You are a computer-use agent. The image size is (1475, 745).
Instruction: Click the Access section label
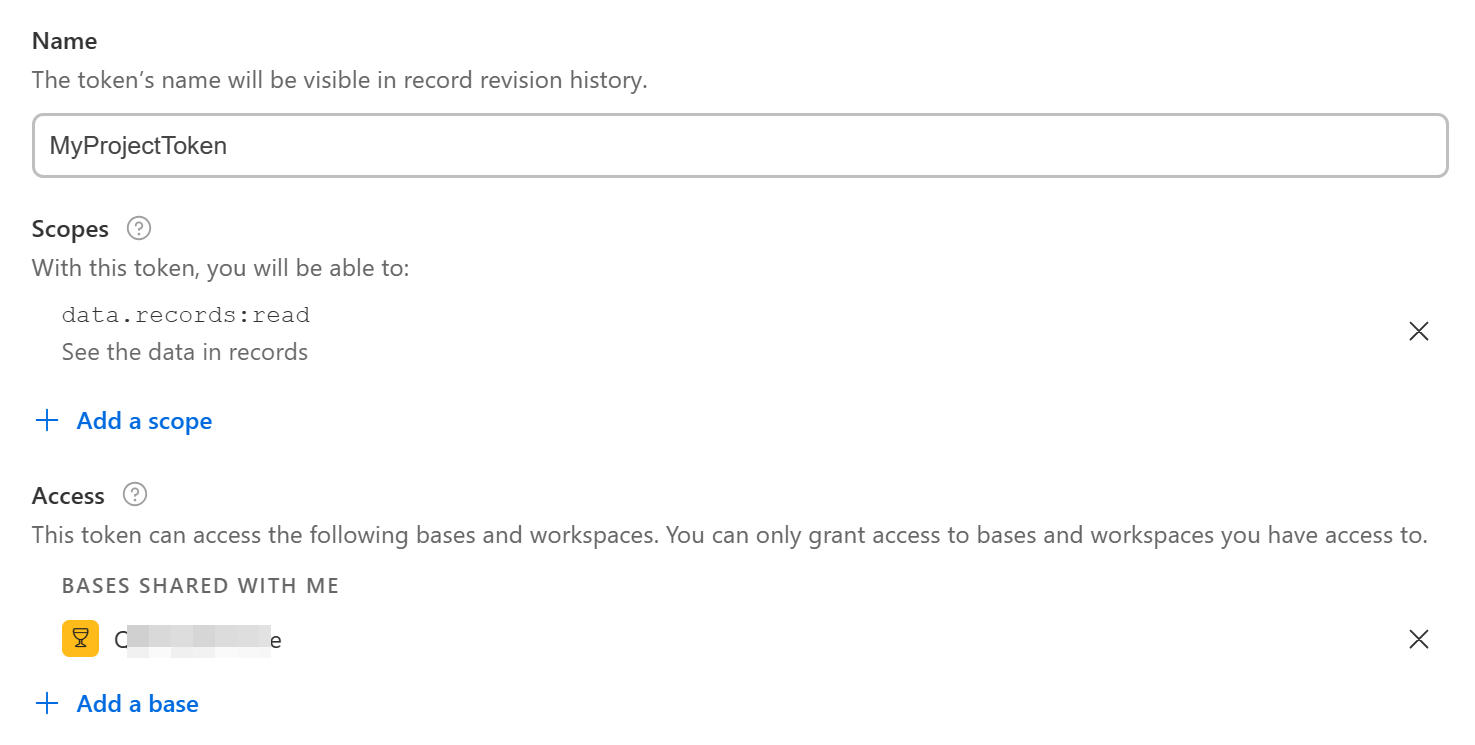(68, 496)
